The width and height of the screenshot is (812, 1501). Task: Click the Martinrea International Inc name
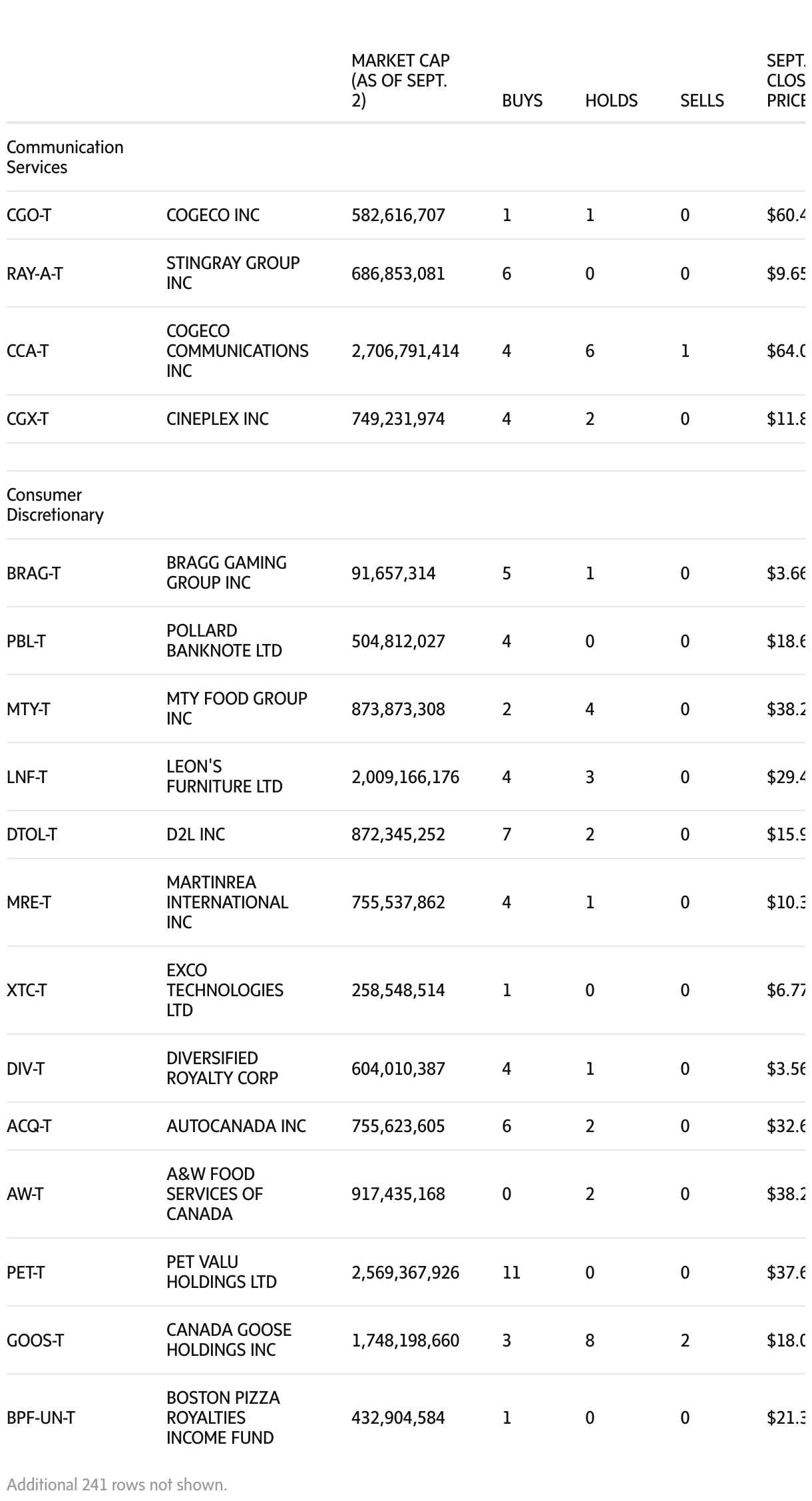227,902
